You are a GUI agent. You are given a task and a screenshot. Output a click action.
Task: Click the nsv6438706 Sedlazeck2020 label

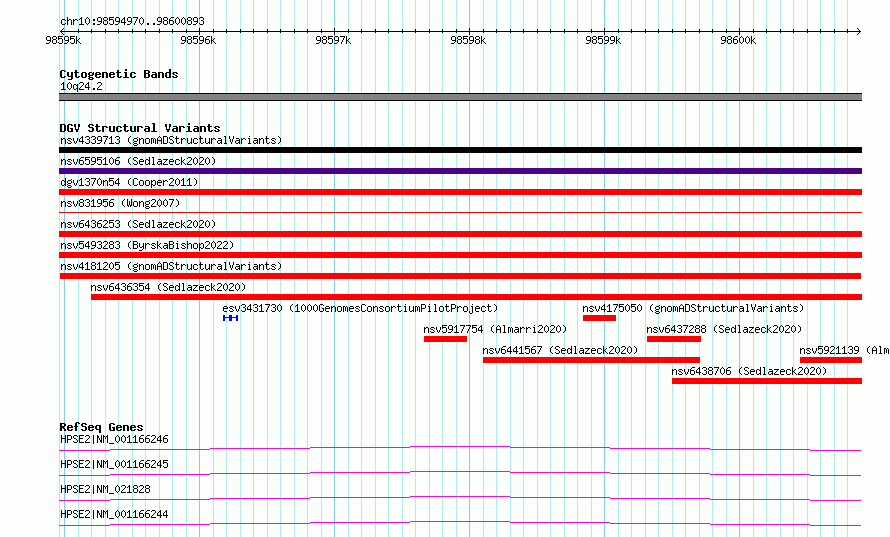[x=749, y=371]
